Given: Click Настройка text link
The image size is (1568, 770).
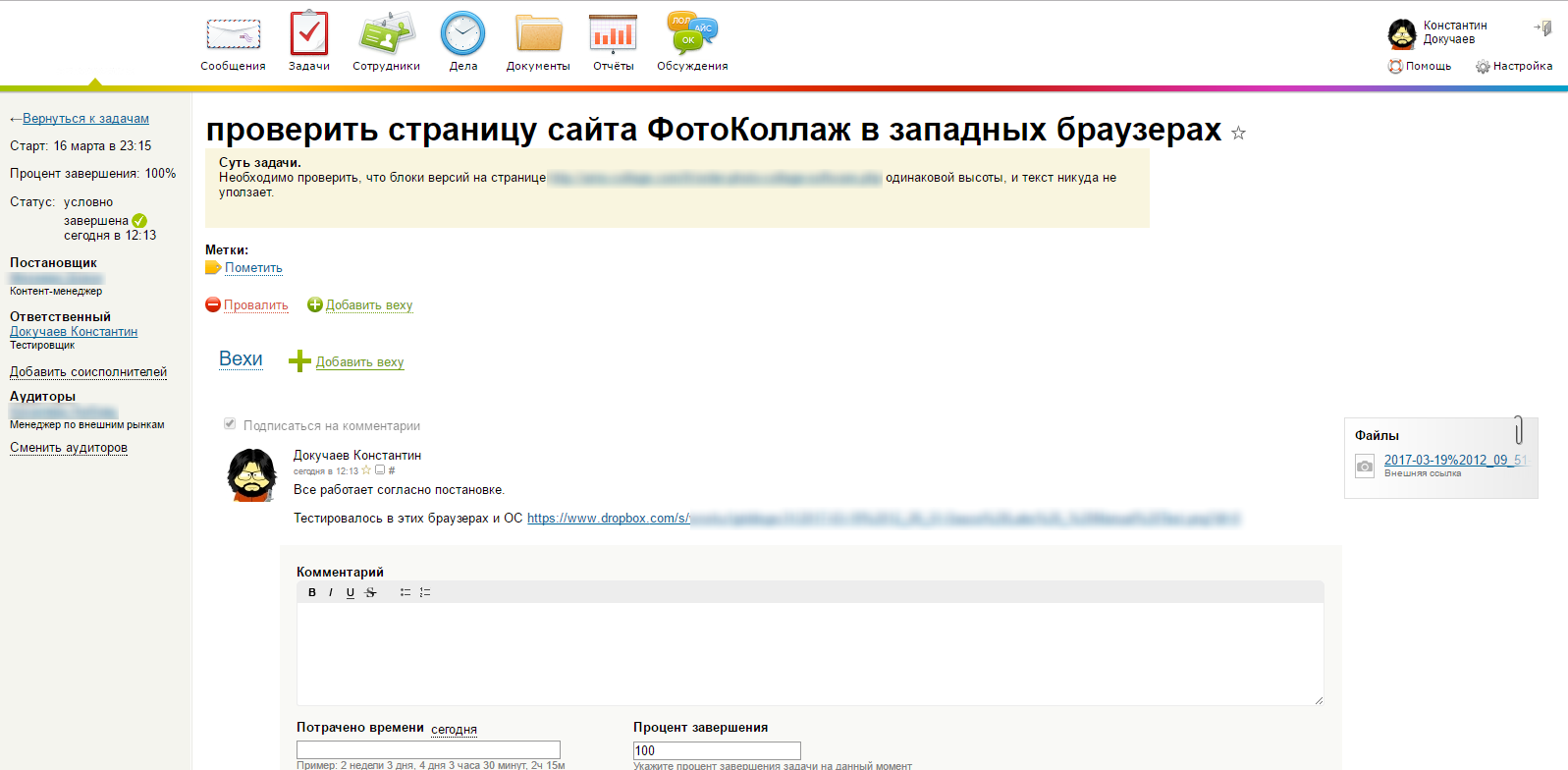Looking at the screenshot, I should coord(1523,66).
